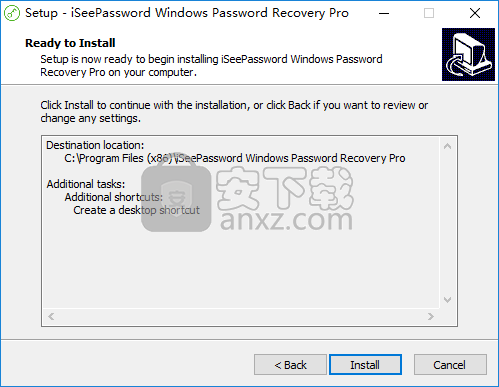Go back with the Back button

click(290, 365)
